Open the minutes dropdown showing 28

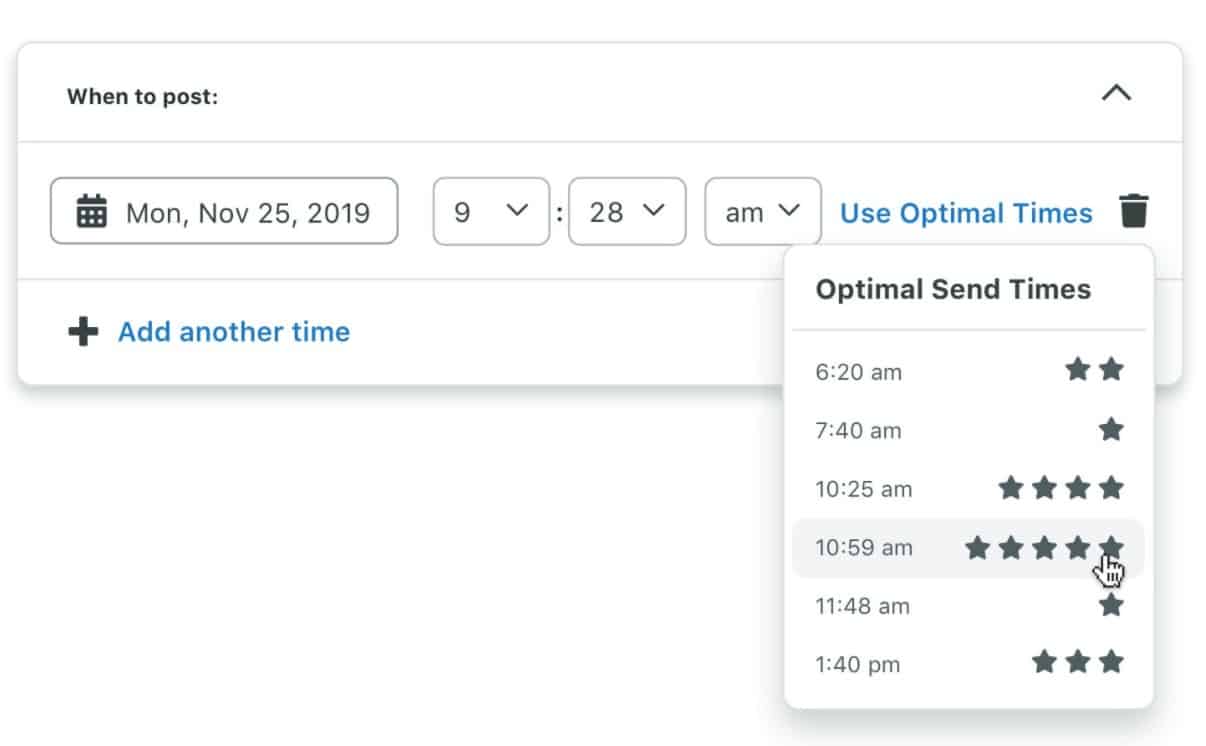pyautogui.click(x=626, y=211)
